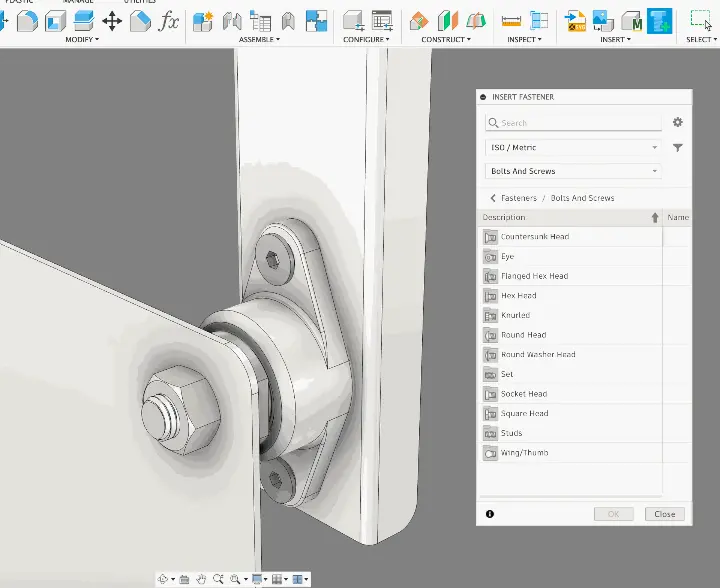
Task: Select the Move/Copy tool in the toolbar
Action: [112, 20]
